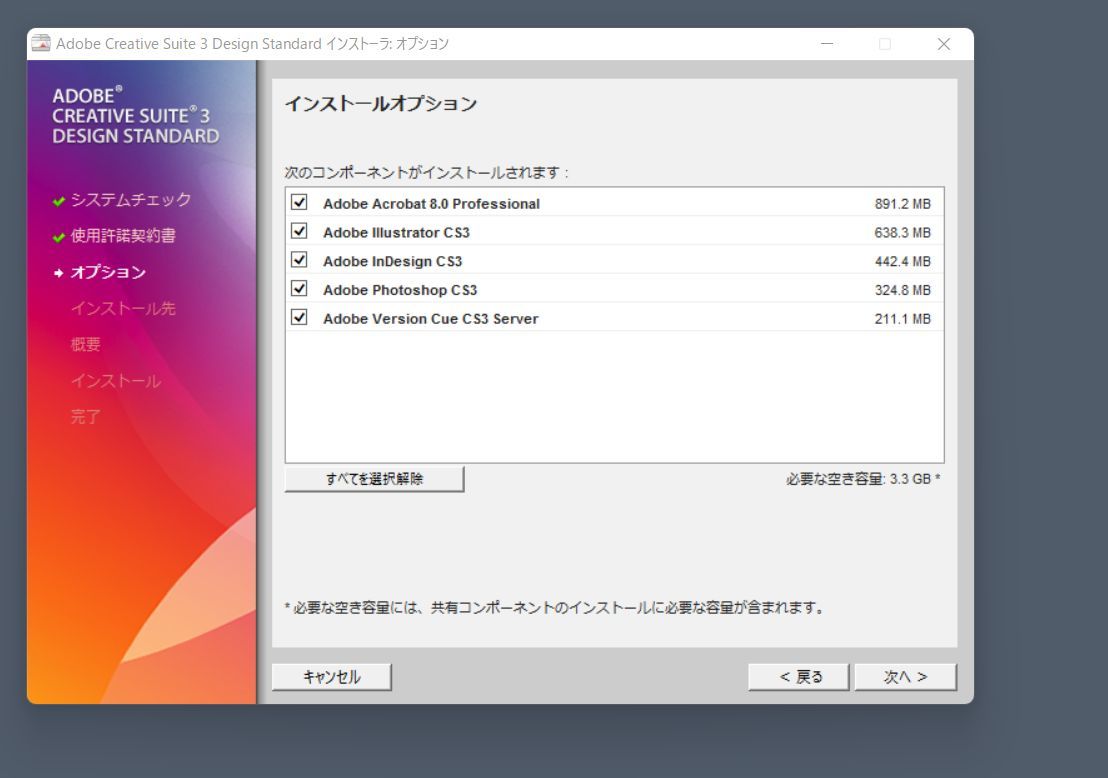Click the 891.2 MB size value
This screenshot has height=778, width=1108.
902,204
